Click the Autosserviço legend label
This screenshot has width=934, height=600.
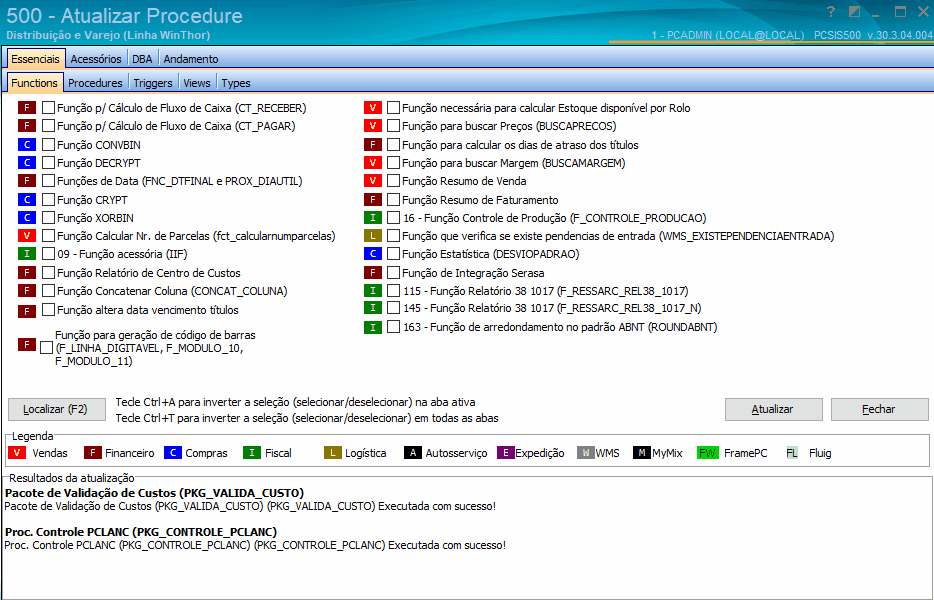[x=456, y=453]
